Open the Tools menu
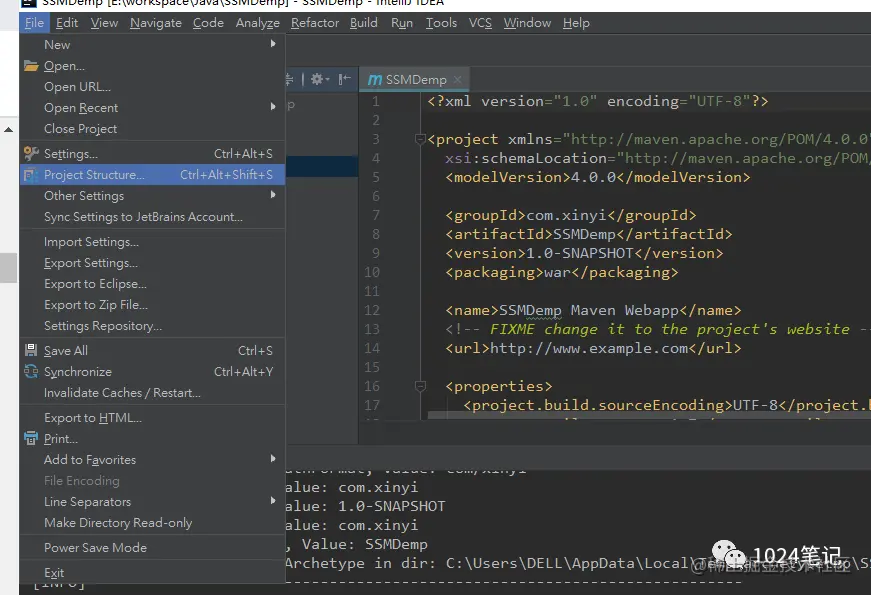 point(441,23)
